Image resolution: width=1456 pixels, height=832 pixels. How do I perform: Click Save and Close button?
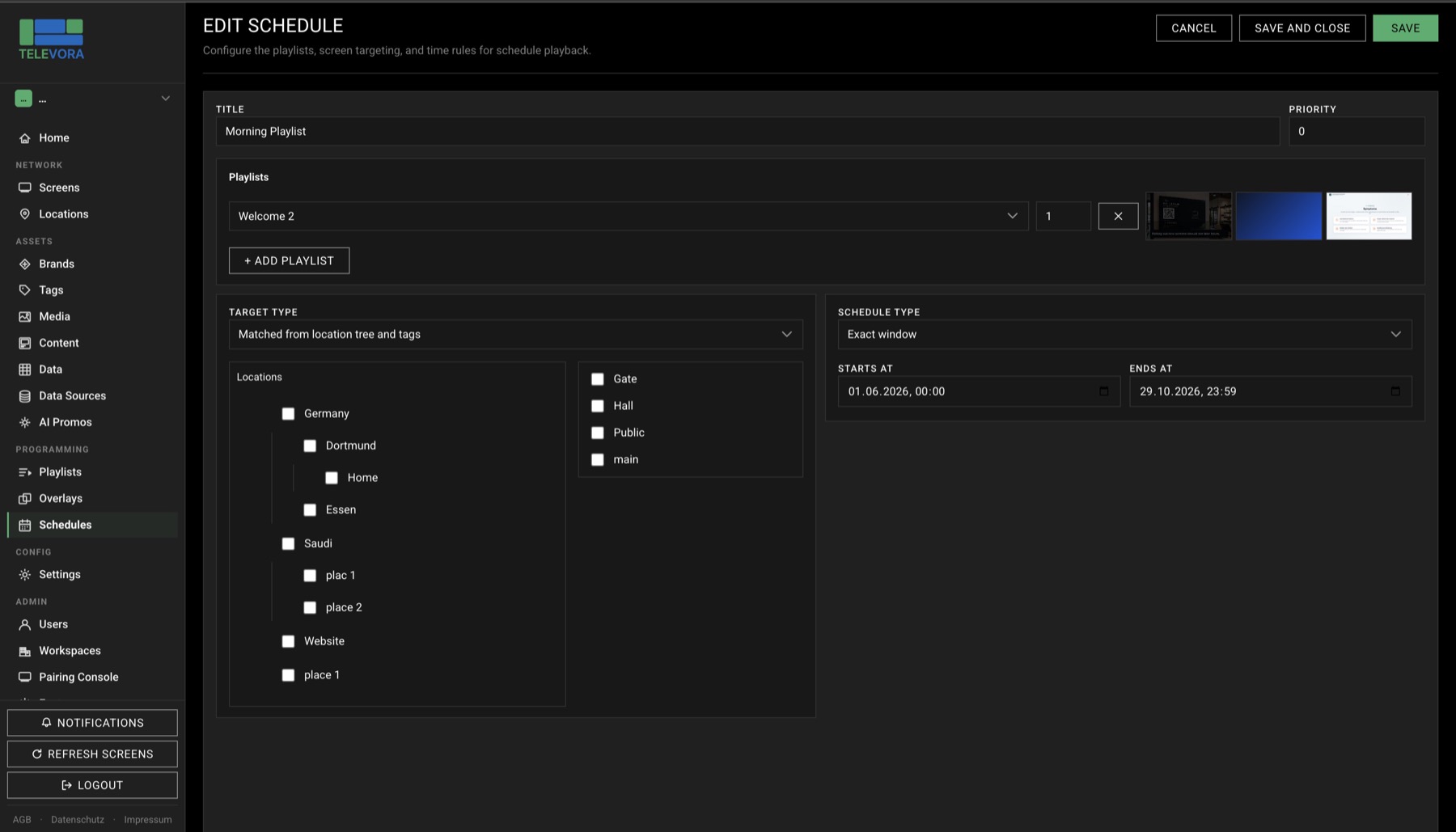(x=1302, y=28)
